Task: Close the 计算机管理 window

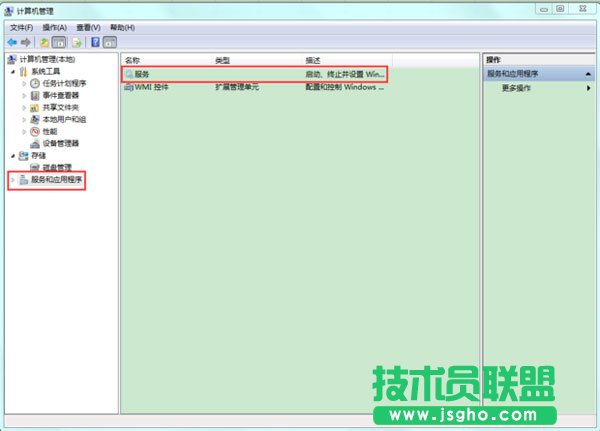Action: 583,9
